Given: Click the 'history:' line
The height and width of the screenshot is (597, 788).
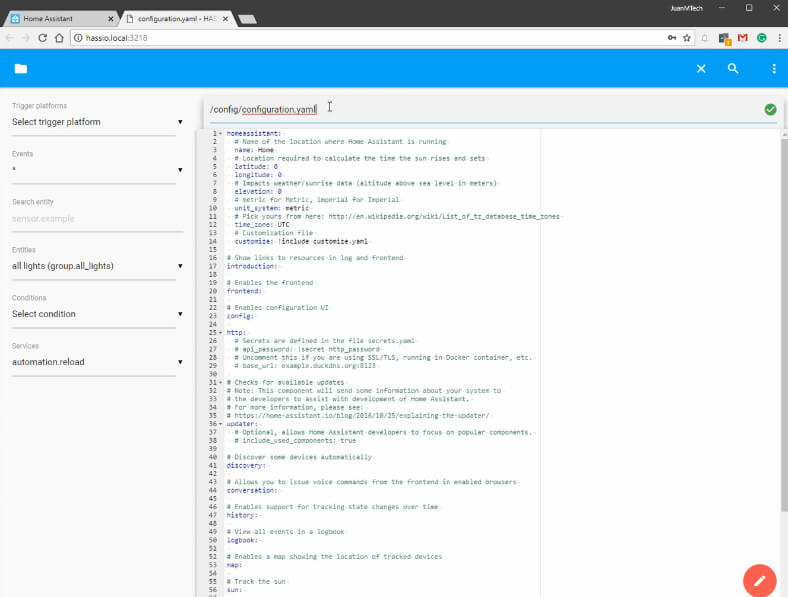Looking at the screenshot, I should click(242, 515).
